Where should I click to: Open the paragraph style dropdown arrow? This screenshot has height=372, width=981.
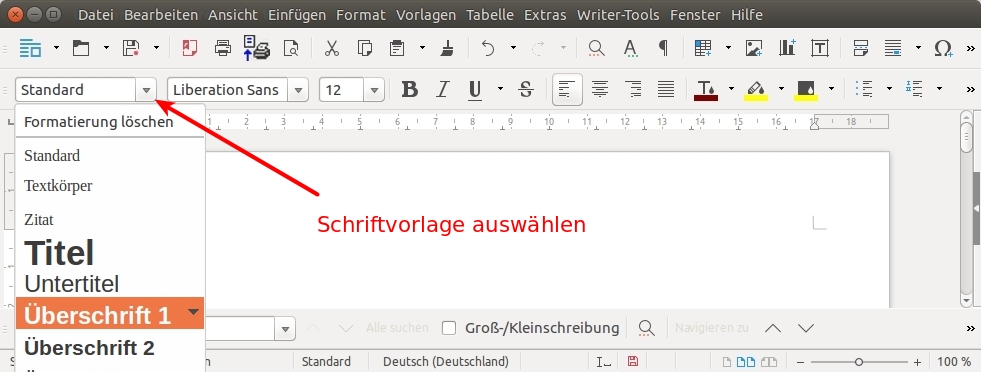(146, 90)
